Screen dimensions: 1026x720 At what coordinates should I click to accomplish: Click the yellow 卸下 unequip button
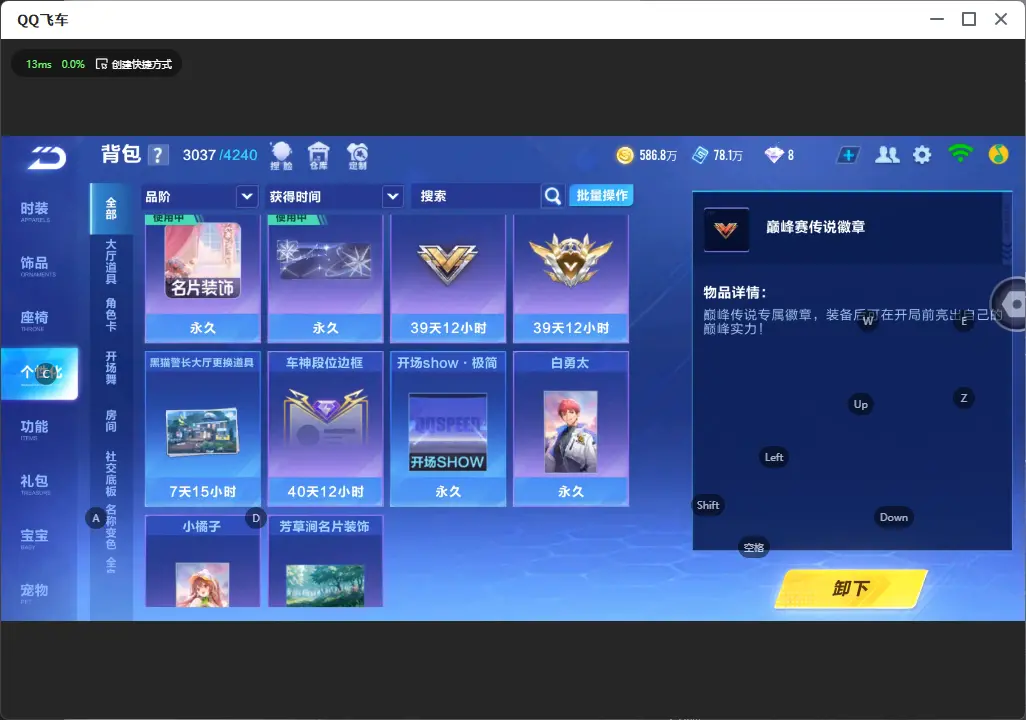pos(851,588)
